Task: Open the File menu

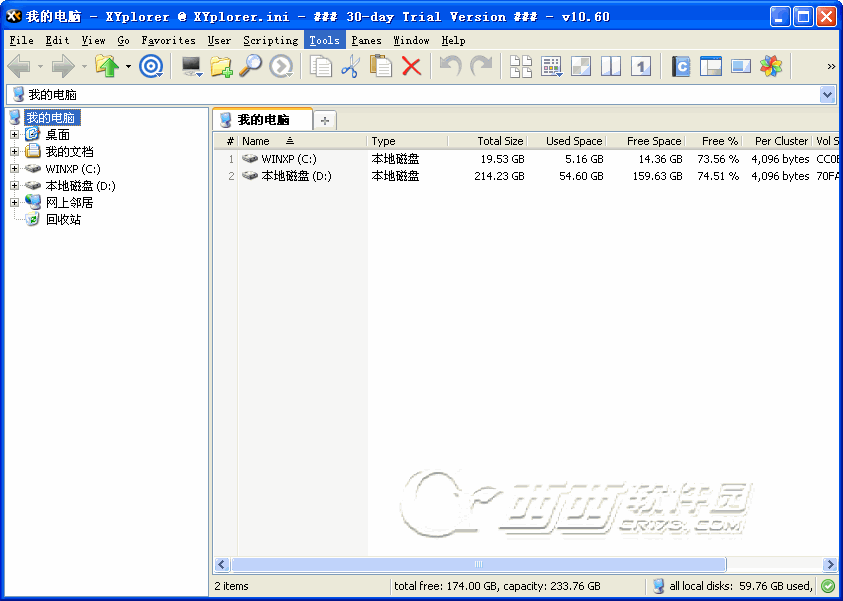Action: [22, 40]
